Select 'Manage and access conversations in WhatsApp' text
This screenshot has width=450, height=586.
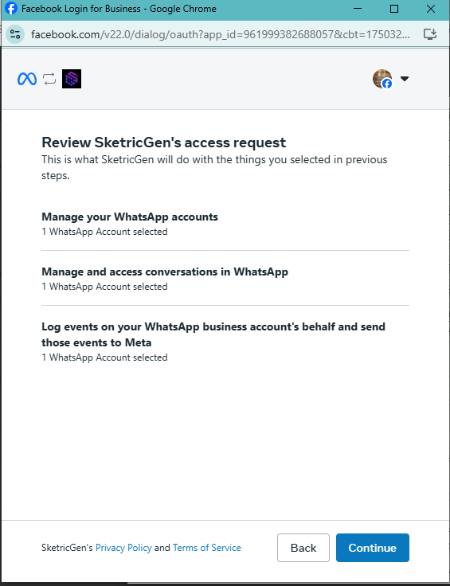pyautogui.click(x=165, y=272)
